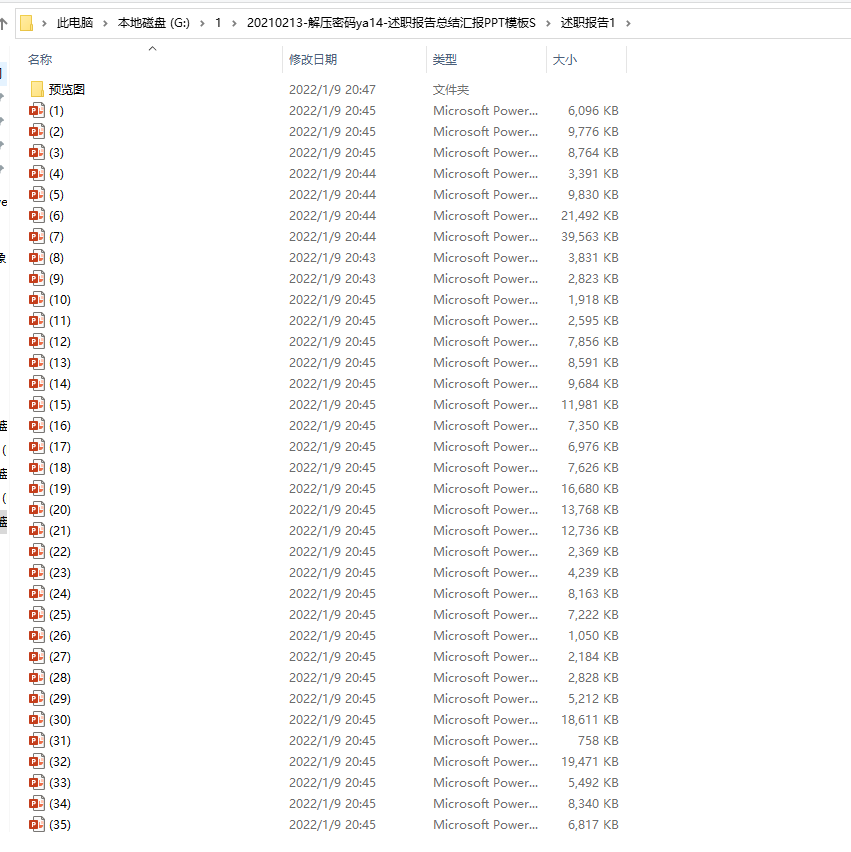Navigate to folder 1 breadcrumb
851x852 pixels.
click(218, 23)
